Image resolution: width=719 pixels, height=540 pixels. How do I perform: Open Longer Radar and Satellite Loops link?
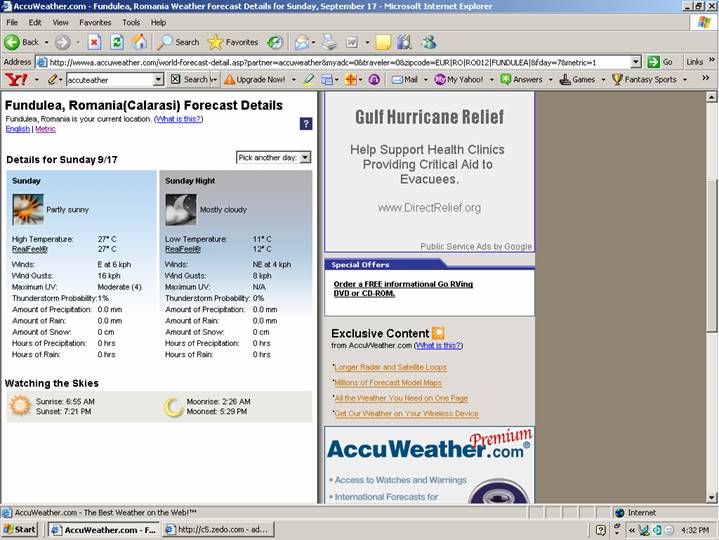point(390,367)
